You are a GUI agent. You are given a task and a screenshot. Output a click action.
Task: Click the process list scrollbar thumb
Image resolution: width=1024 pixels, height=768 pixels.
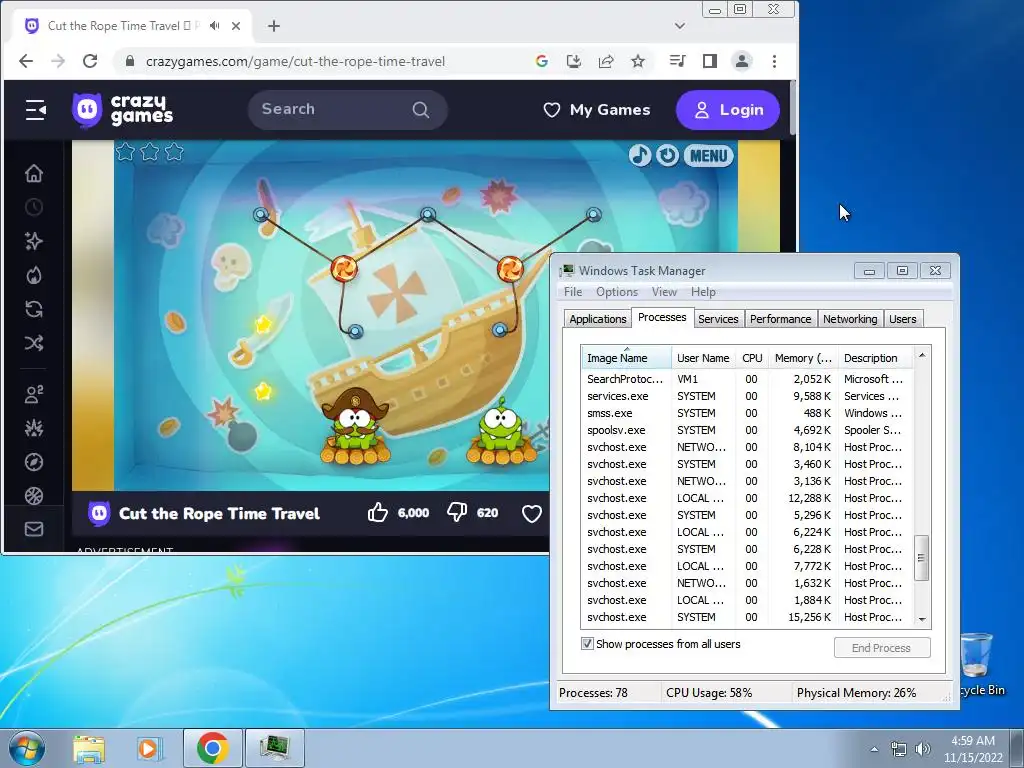(921, 558)
